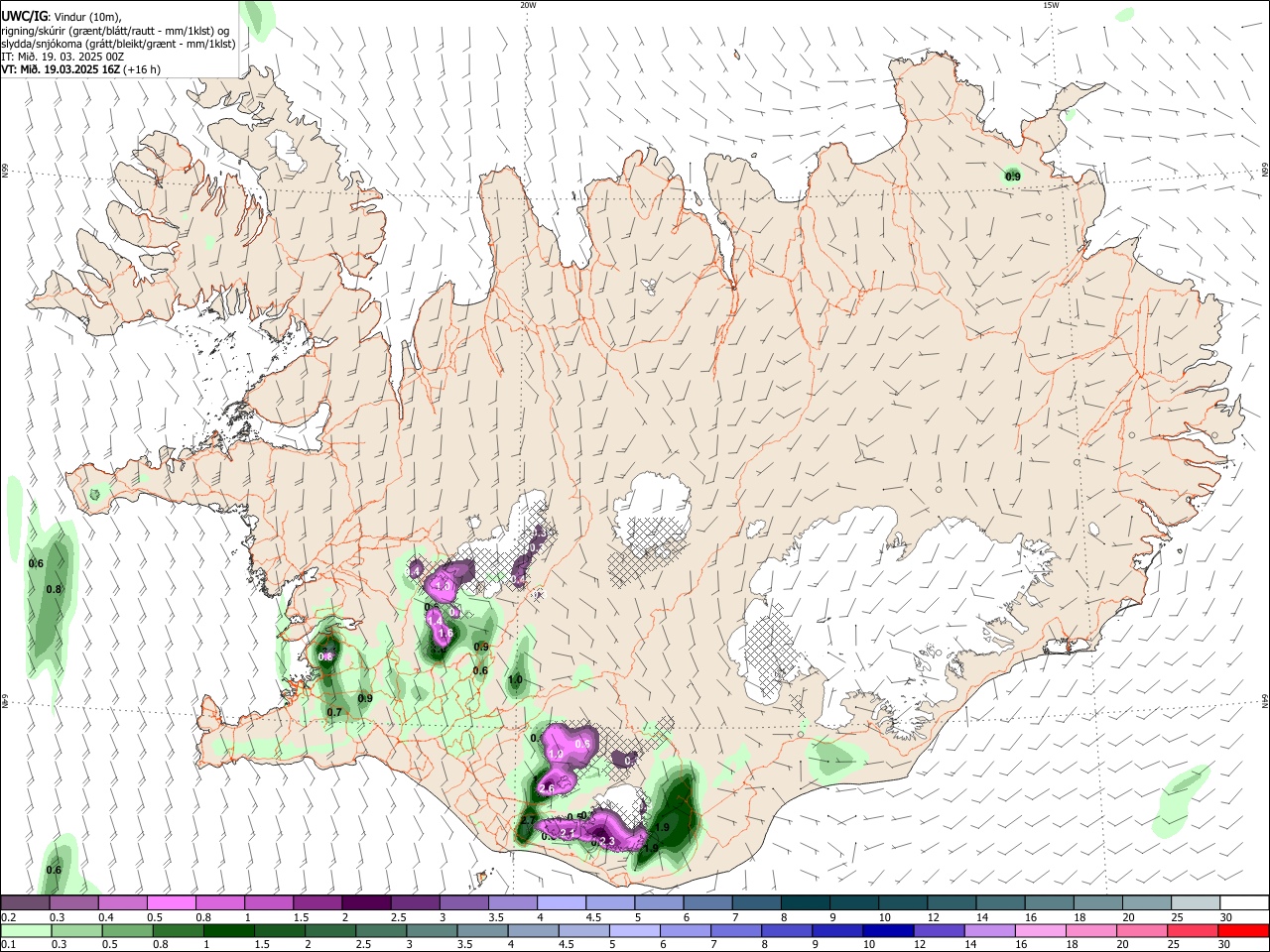
Task: Click the black 1.0 rain value on the green patch
Action: [515, 680]
